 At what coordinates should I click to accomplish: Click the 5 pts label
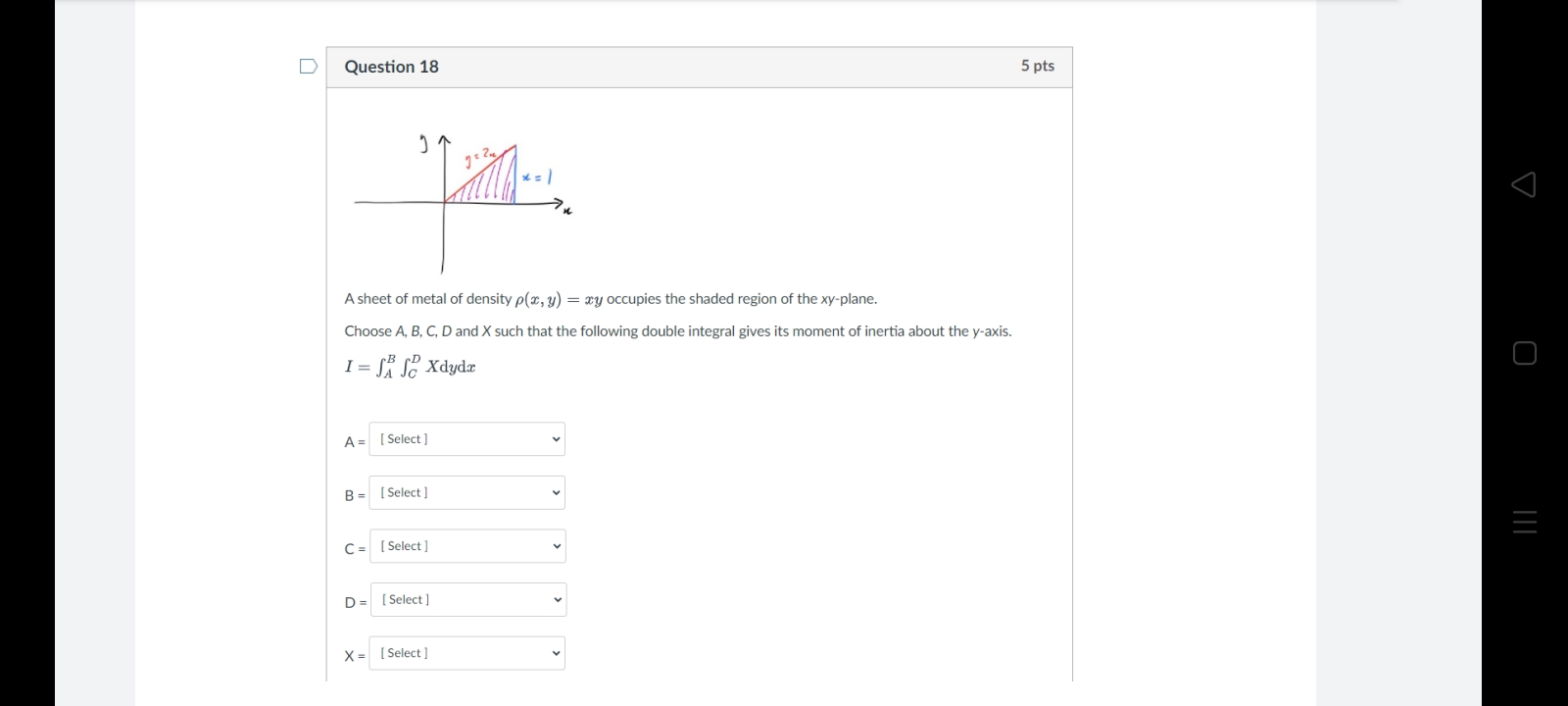click(1038, 66)
